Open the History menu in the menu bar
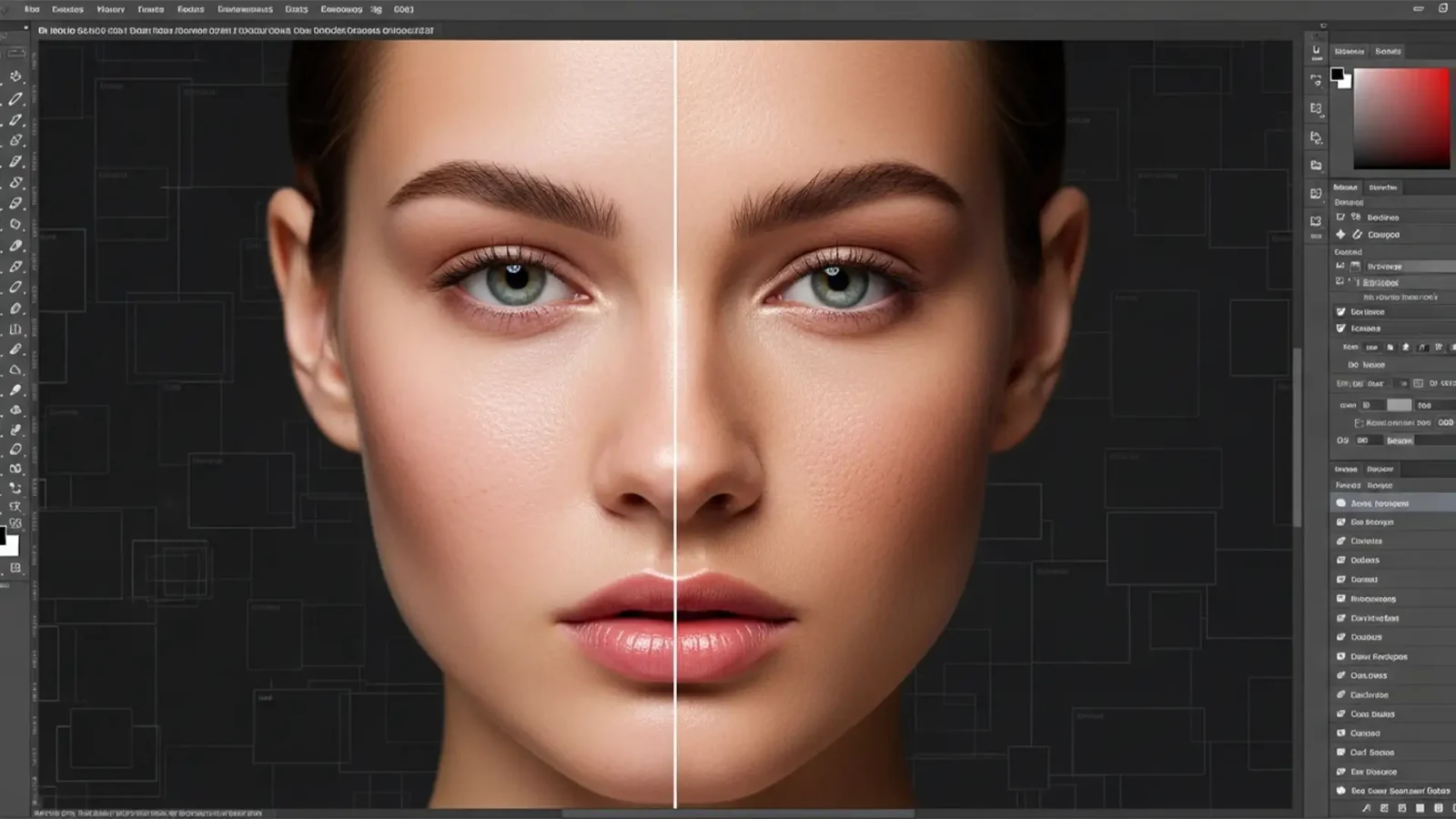The width and height of the screenshot is (1456, 819). coord(109,9)
